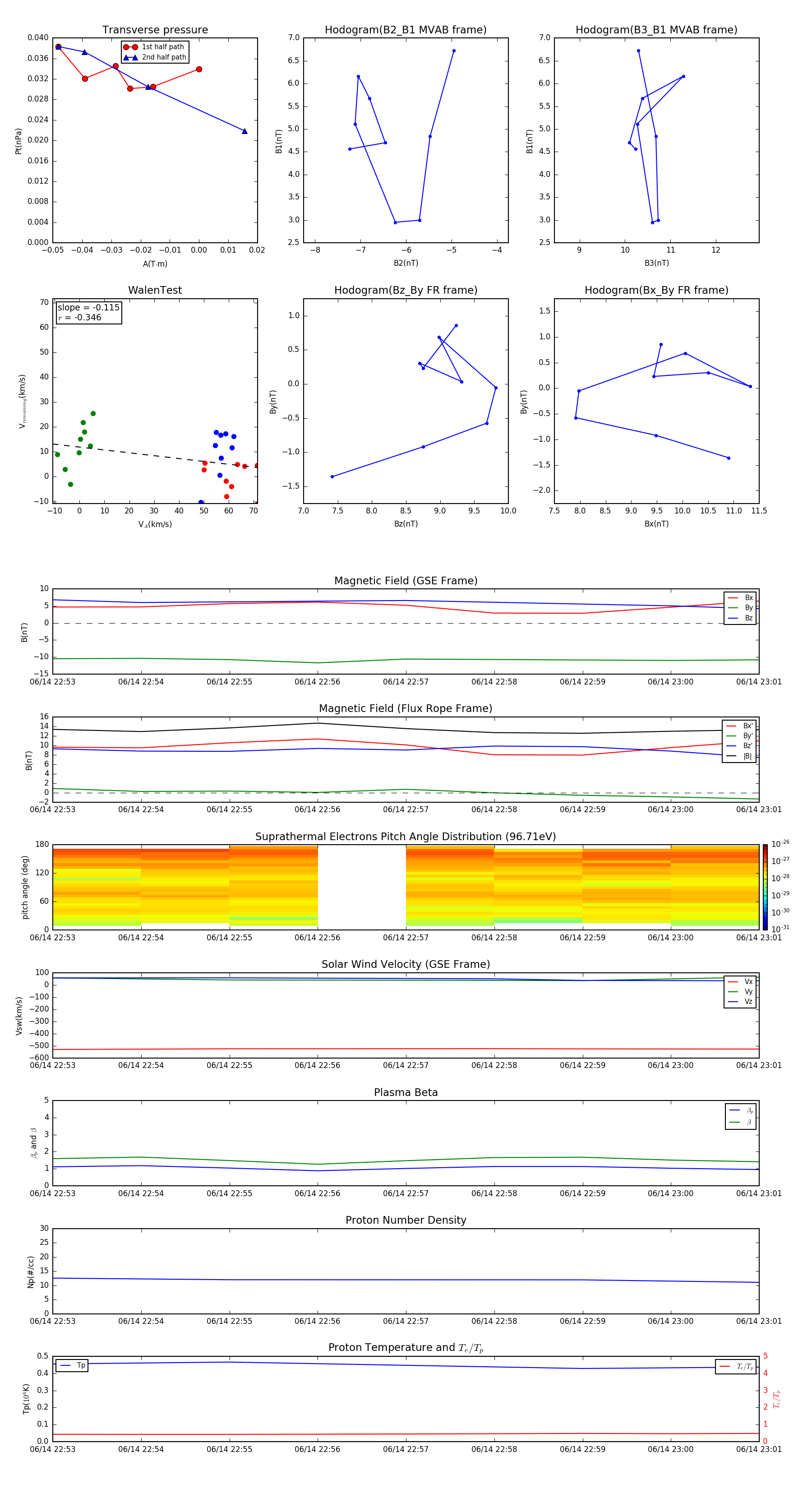Select "Bx'" in the Flux Rope legend
Image resolution: width=812 pixels, height=1489 pixels.
tap(739, 726)
